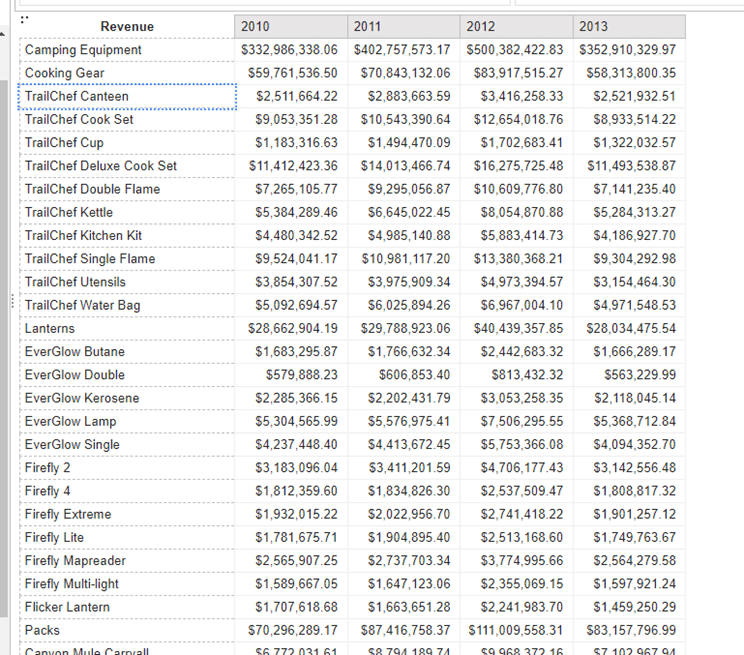Screen dimensions: 744x655
Task: Select the EverGlow Double row label
Action: (127, 375)
